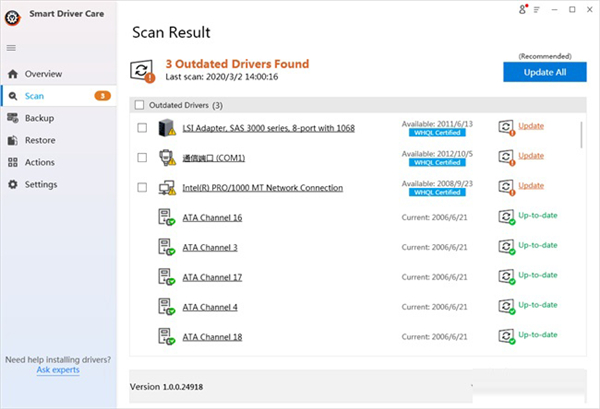Open the Actions section
The width and height of the screenshot is (600, 409).
tap(59, 162)
